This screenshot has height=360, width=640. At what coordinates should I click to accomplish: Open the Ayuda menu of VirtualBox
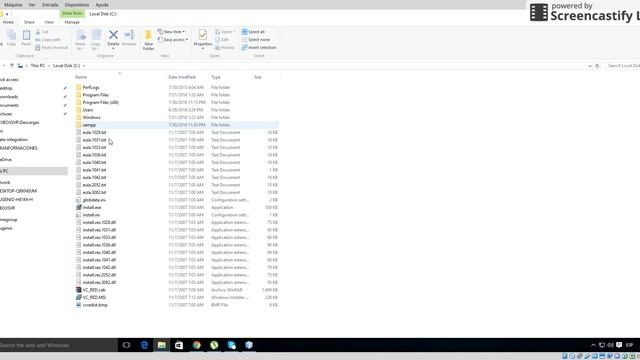[x=102, y=5]
